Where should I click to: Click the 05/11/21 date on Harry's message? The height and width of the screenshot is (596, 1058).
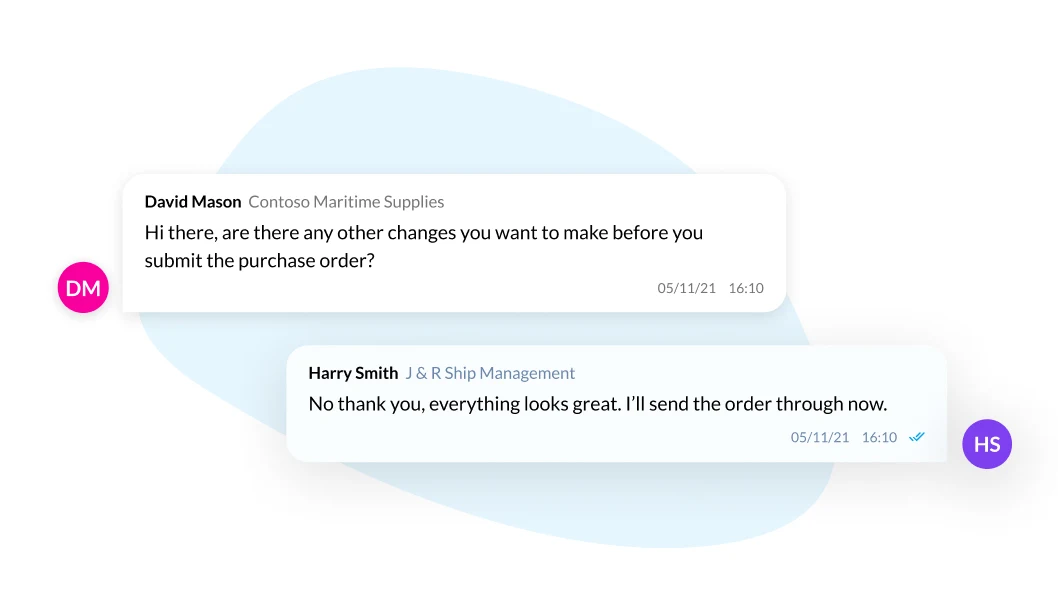[x=820, y=437]
